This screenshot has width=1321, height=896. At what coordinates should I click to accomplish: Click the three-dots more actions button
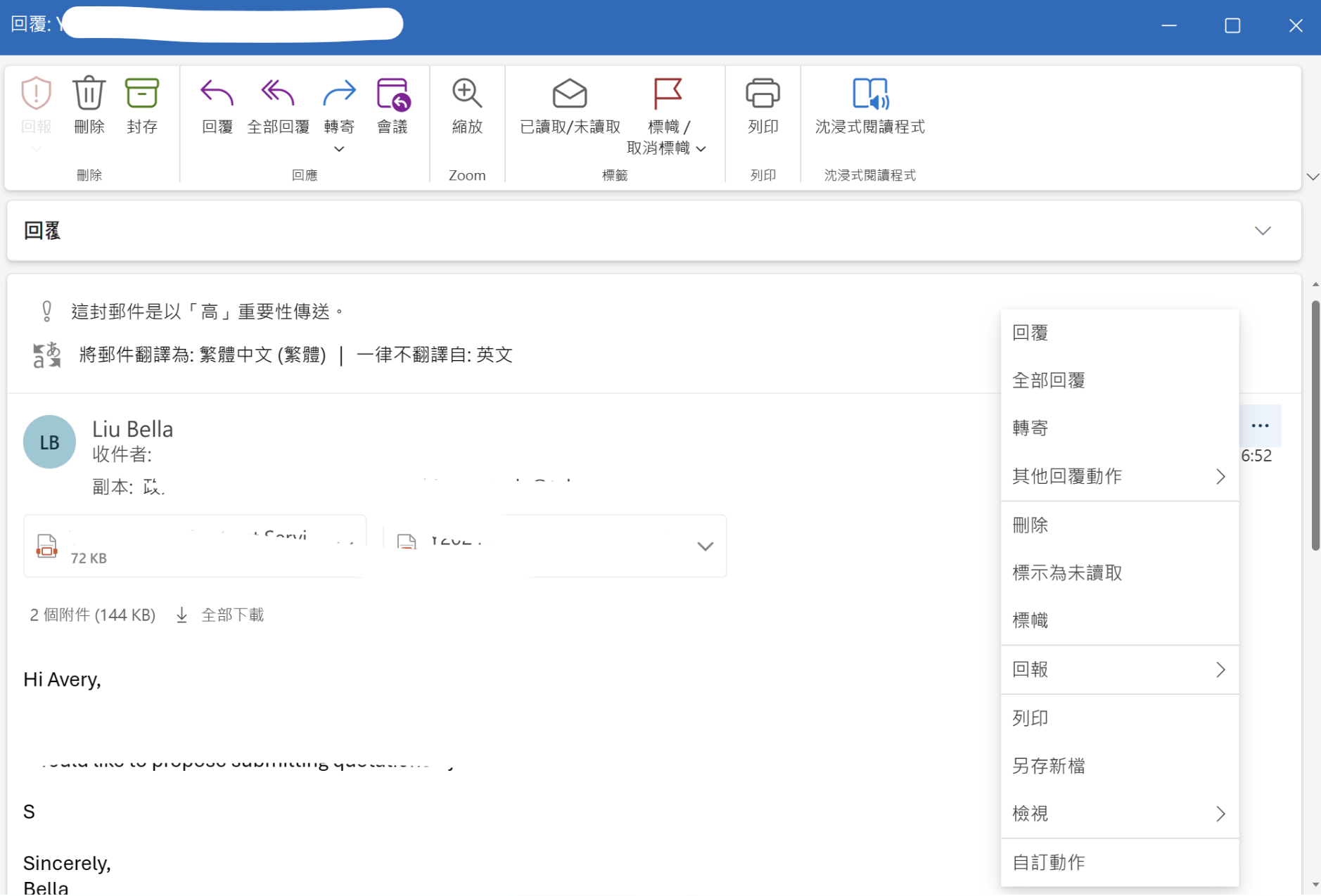(x=1260, y=425)
